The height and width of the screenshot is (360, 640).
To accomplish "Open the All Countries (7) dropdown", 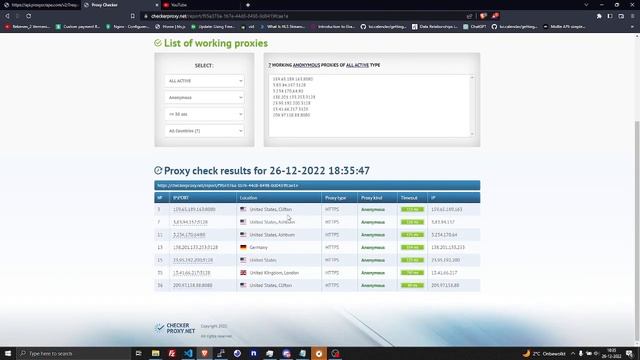I will (204, 131).
